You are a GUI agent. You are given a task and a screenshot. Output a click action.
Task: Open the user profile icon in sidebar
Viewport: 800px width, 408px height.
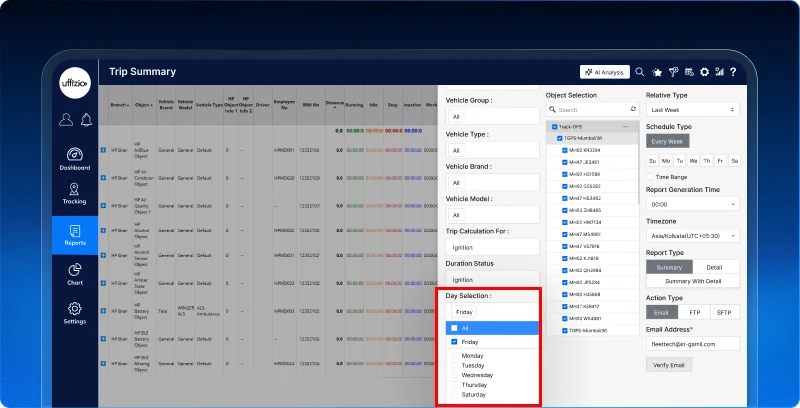coord(66,119)
